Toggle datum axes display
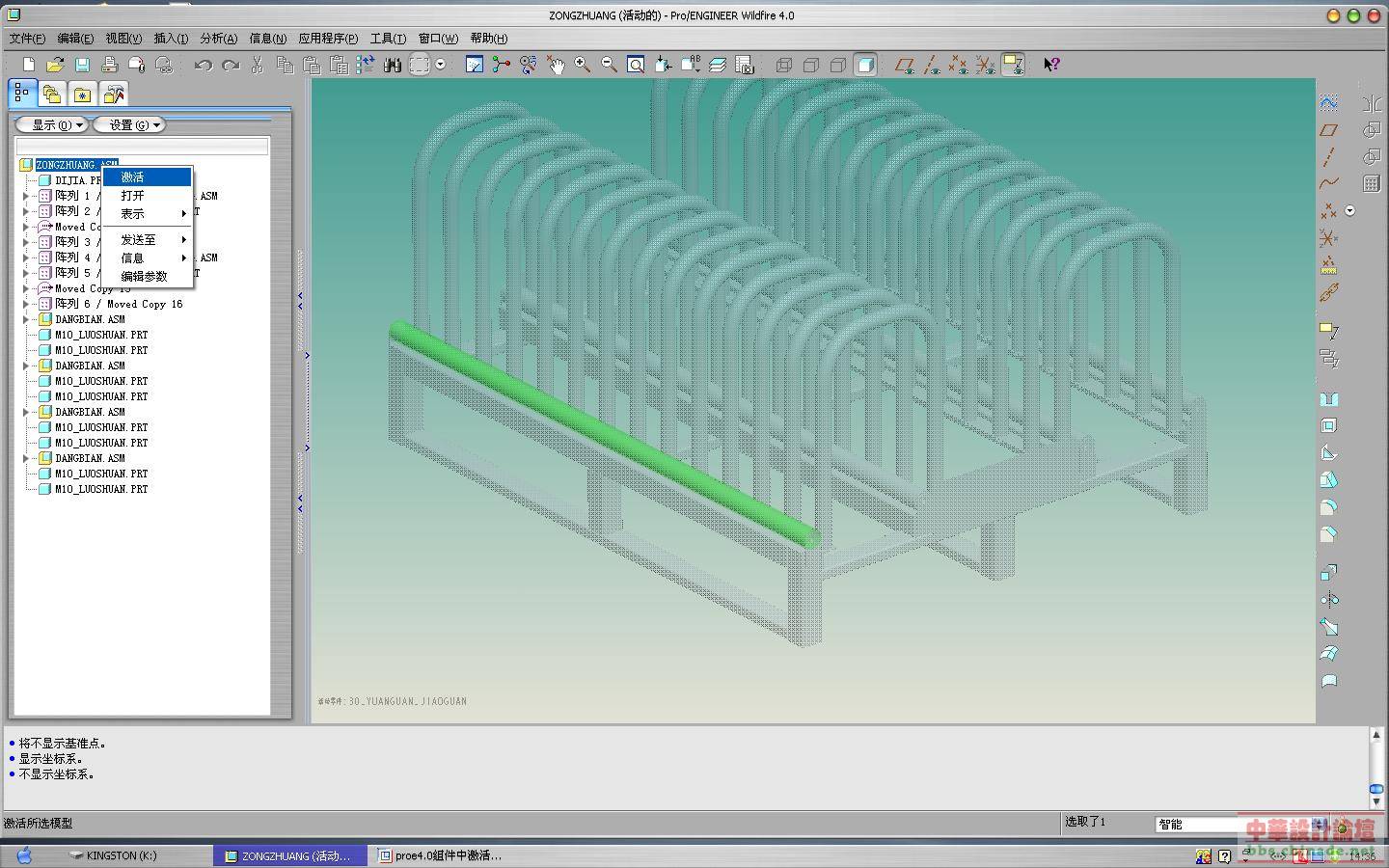This screenshot has width=1389, height=868. [x=931, y=65]
